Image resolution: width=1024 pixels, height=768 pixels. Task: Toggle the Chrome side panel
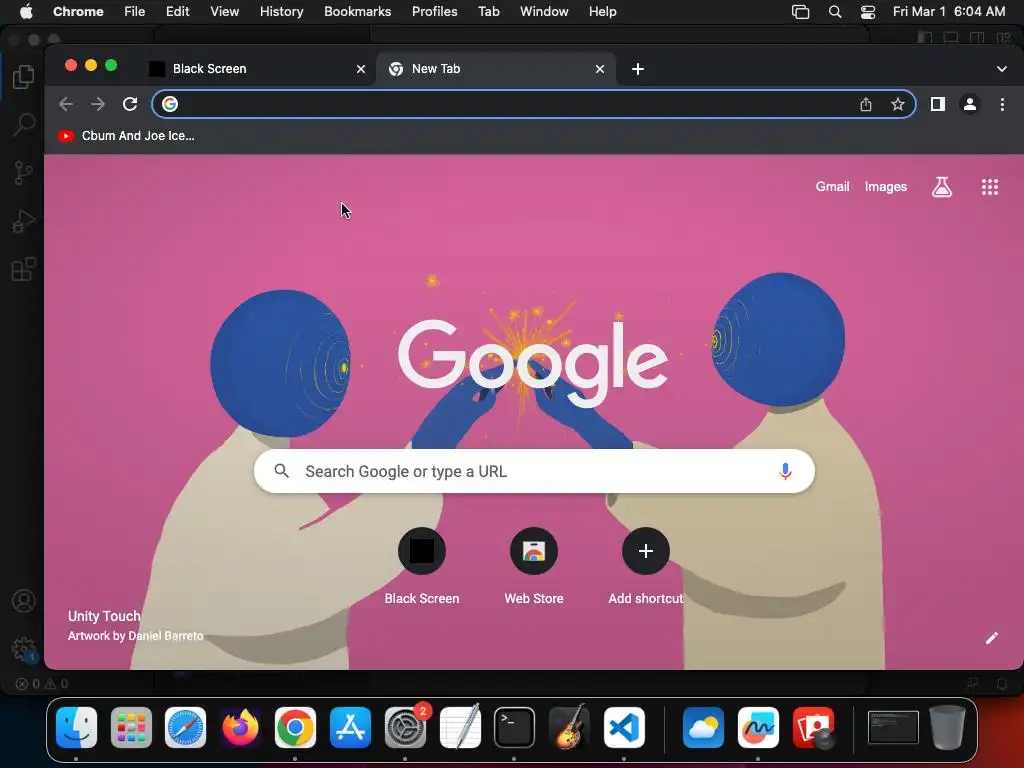[x=938, y=104]
